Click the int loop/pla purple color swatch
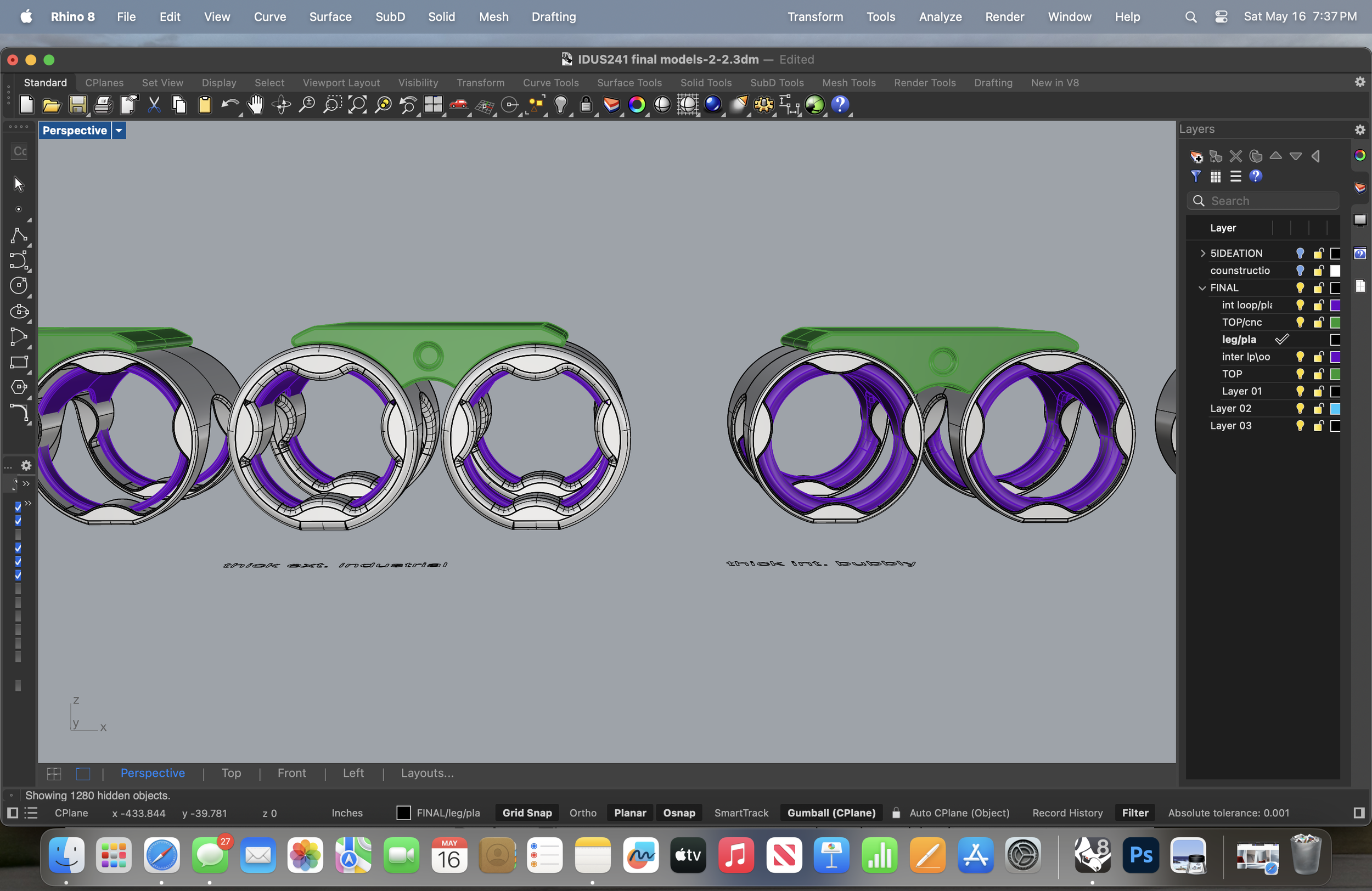The height and width of the screenshot is (891, 1372). (x=1335, y=305)
